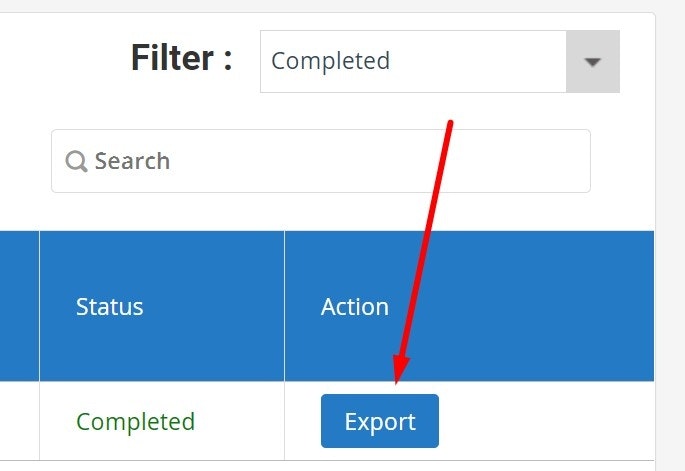Select the green Completed status text
The height and width of the screenshot is (471, 685).
pos(135,421)
